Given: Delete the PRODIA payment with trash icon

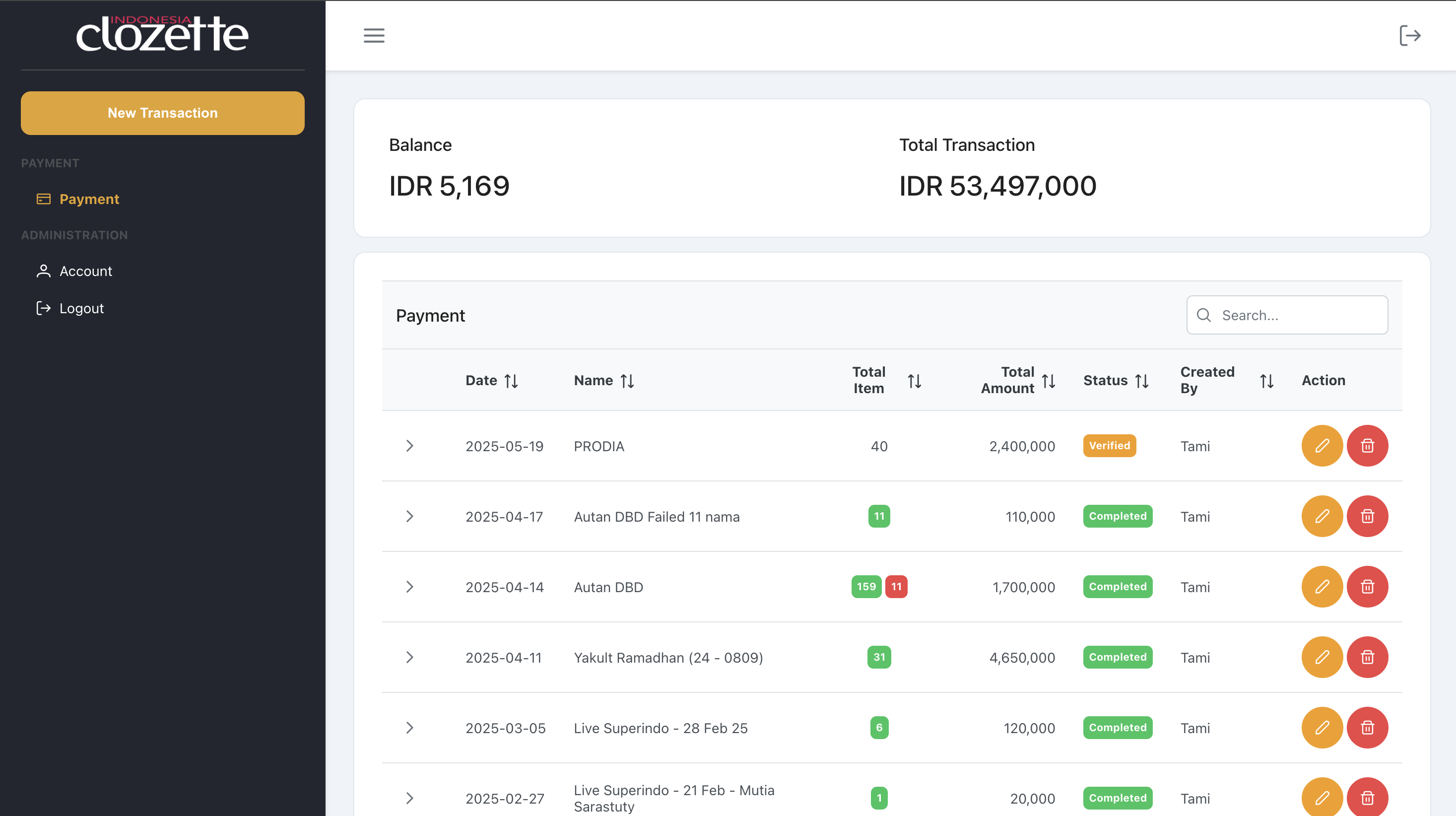Looking at the screenshot, I should coord(1367,446).
